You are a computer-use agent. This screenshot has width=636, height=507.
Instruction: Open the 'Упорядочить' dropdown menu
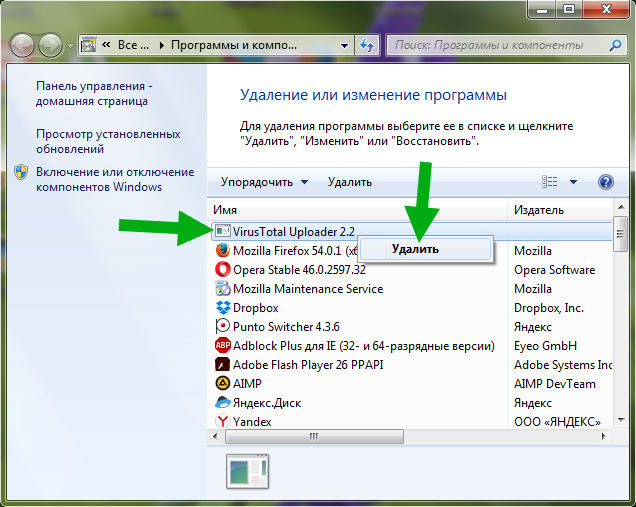pyautogui.click(x=264, y=182)
